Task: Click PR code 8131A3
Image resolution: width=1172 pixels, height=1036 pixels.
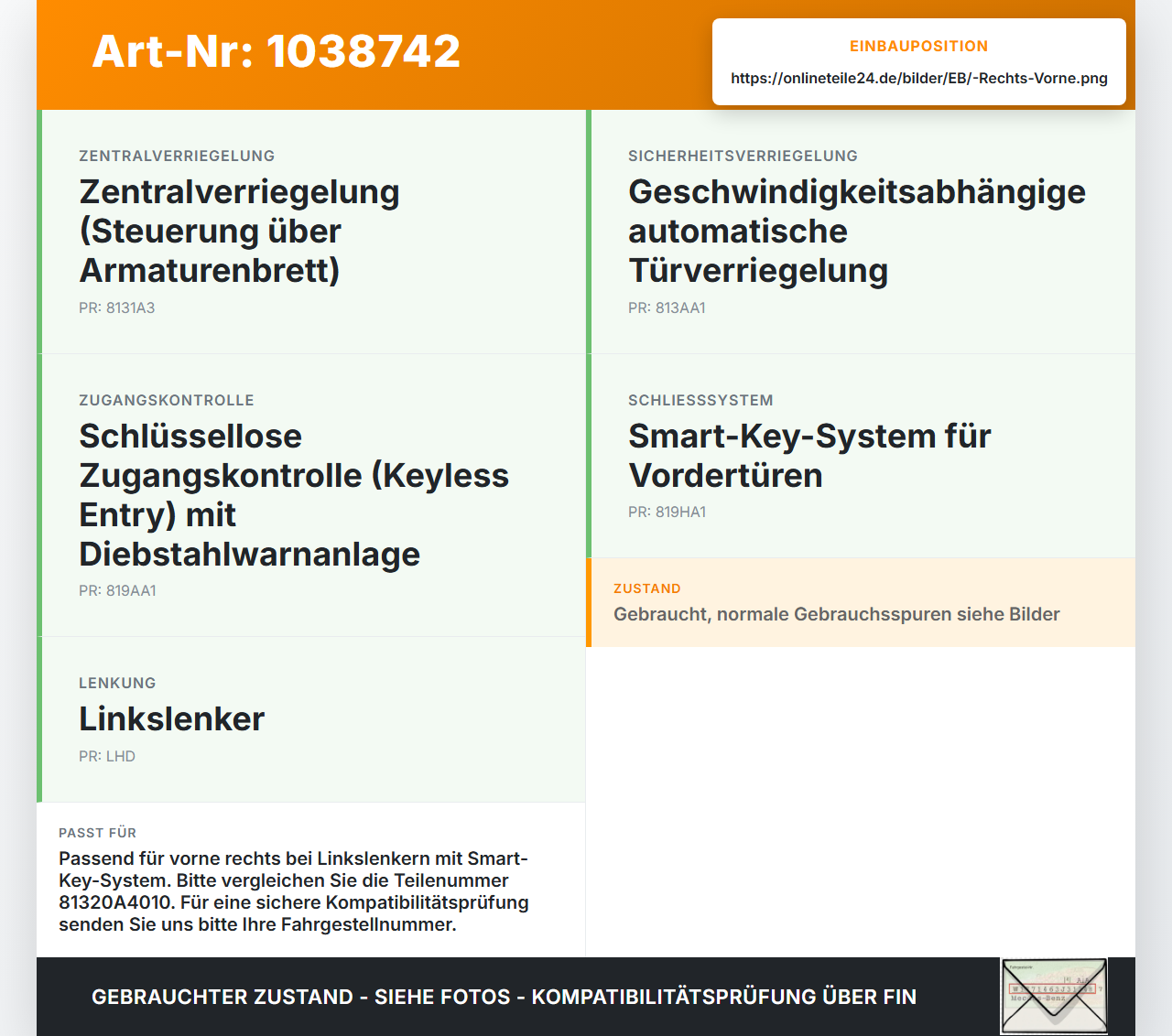Action: (x=117, y=308)
